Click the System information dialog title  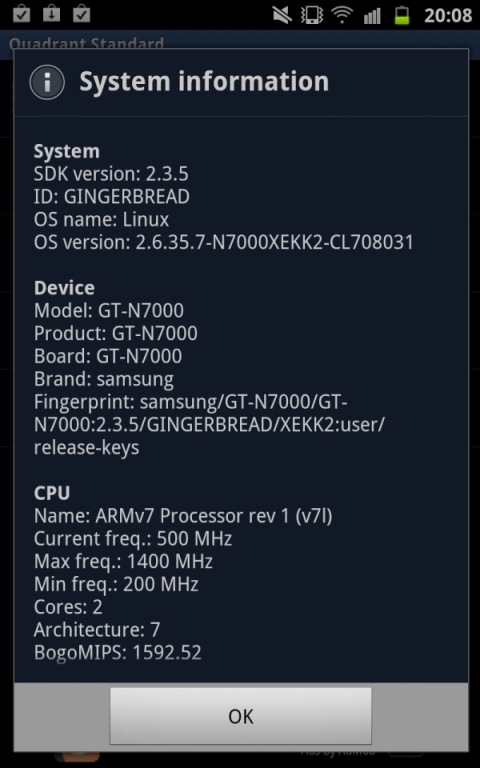click(x=204, y=81)
